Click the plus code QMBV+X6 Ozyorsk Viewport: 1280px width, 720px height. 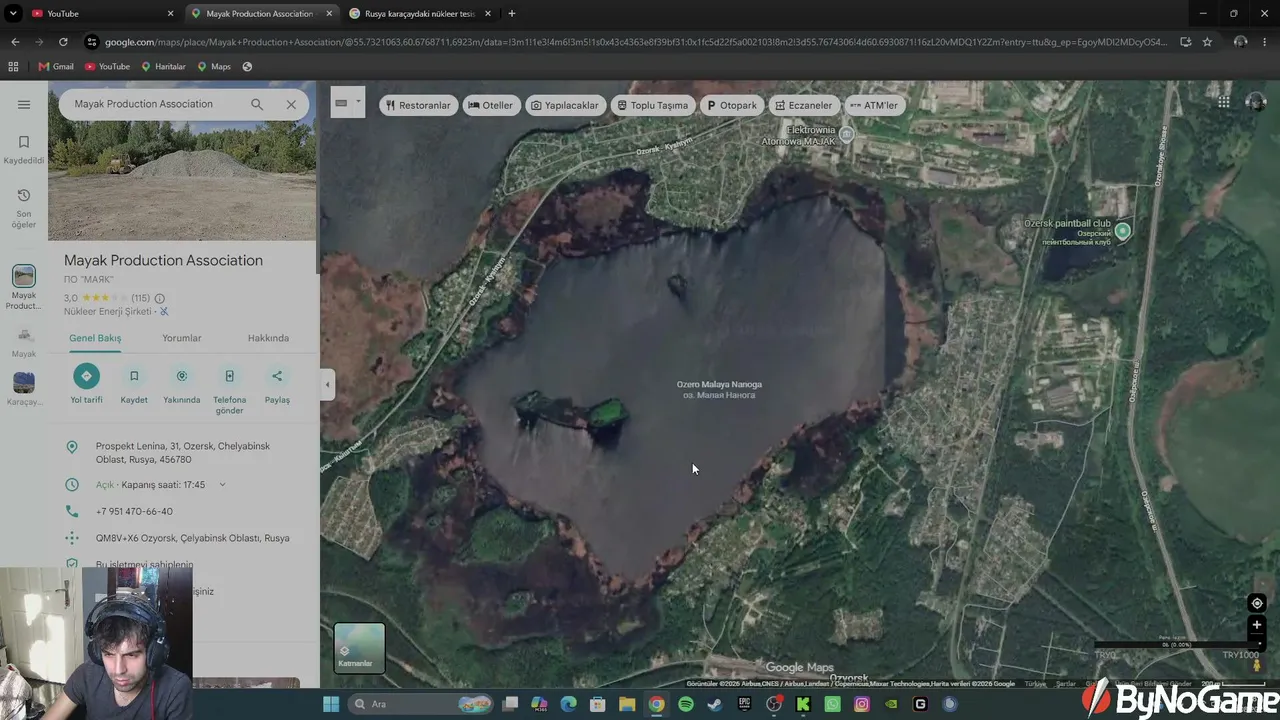click(x=193, y=538)
